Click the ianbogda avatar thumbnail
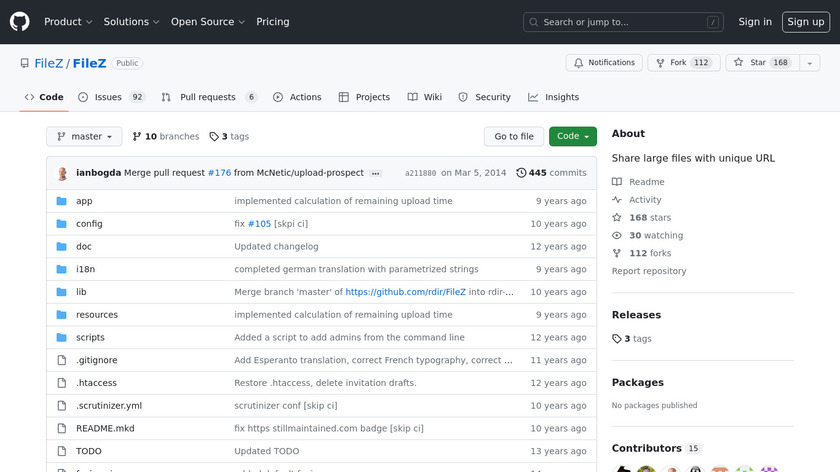The width and height of the screenshot is (840, 472). click(x=63, y=173)
